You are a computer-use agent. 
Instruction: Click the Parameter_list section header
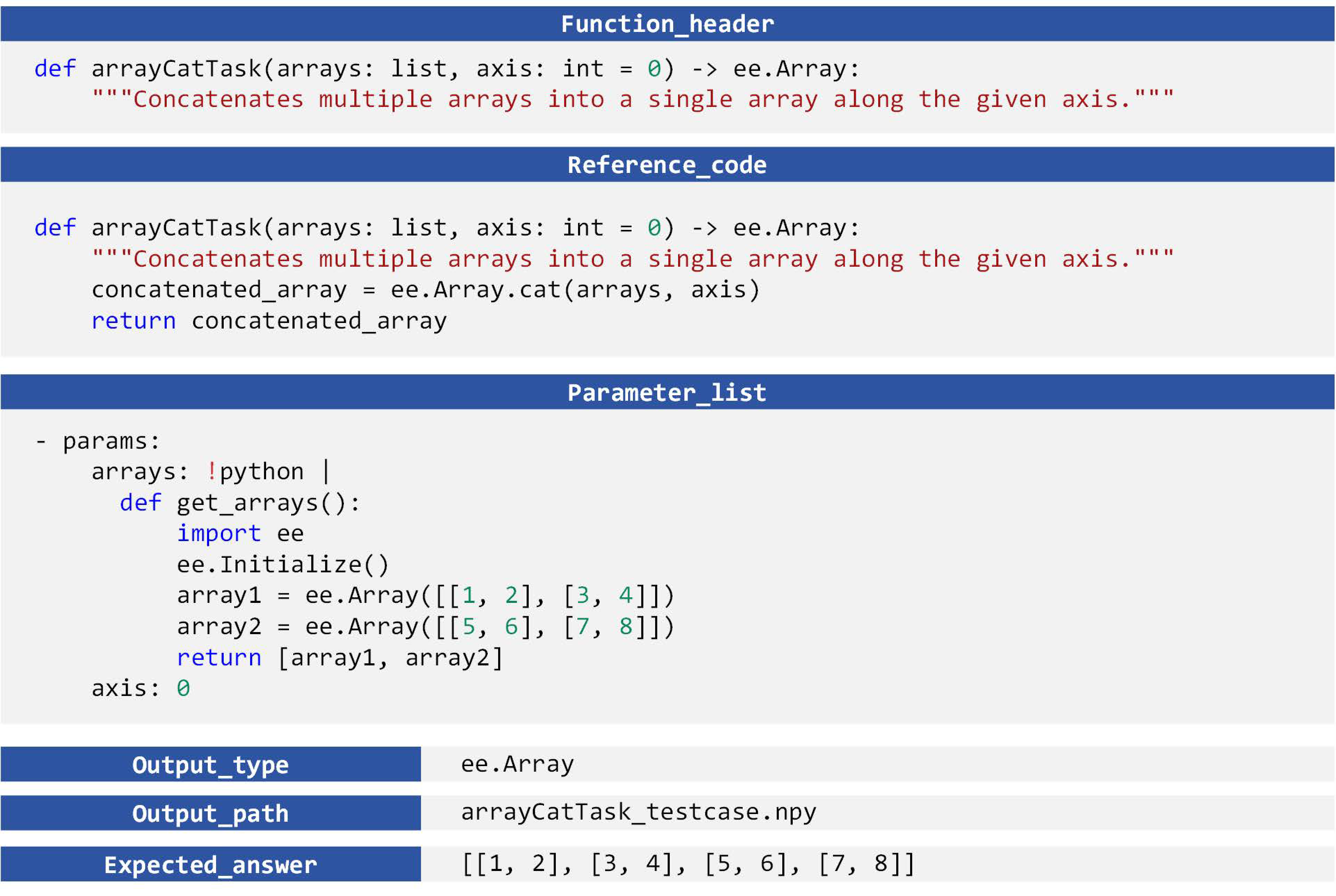point(667,392)
